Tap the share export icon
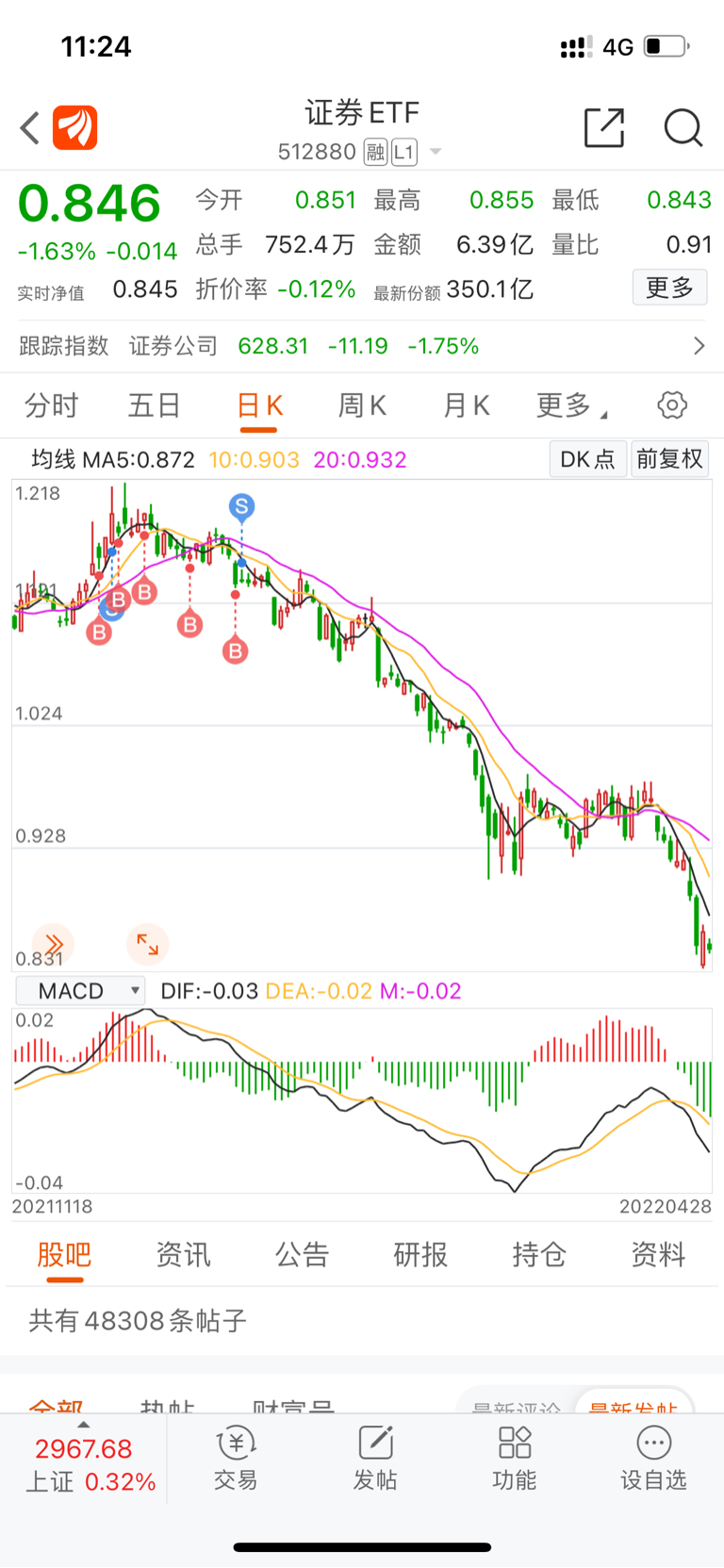 604,128
